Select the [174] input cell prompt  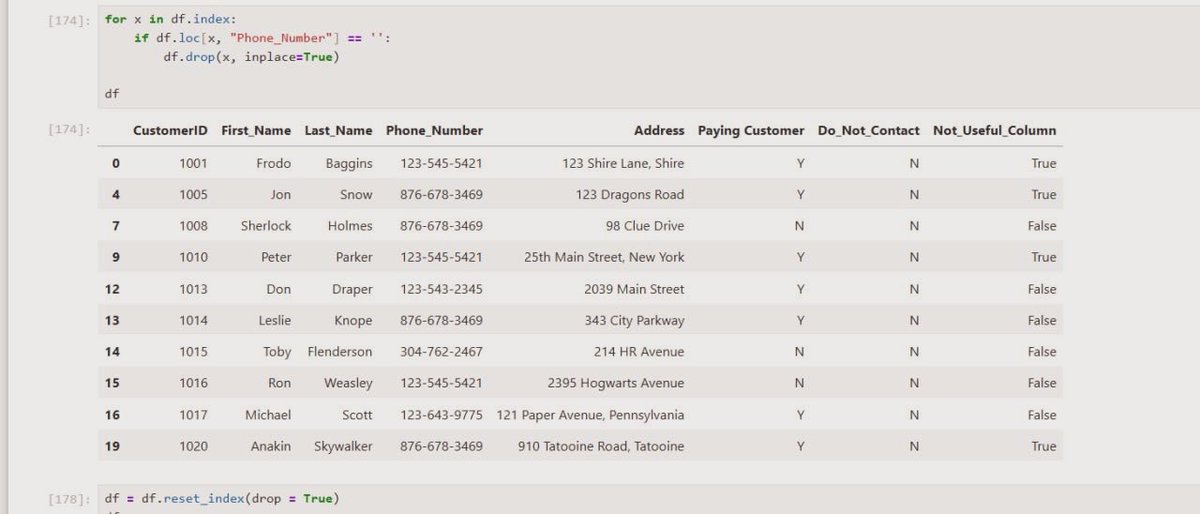pos(71,19)
